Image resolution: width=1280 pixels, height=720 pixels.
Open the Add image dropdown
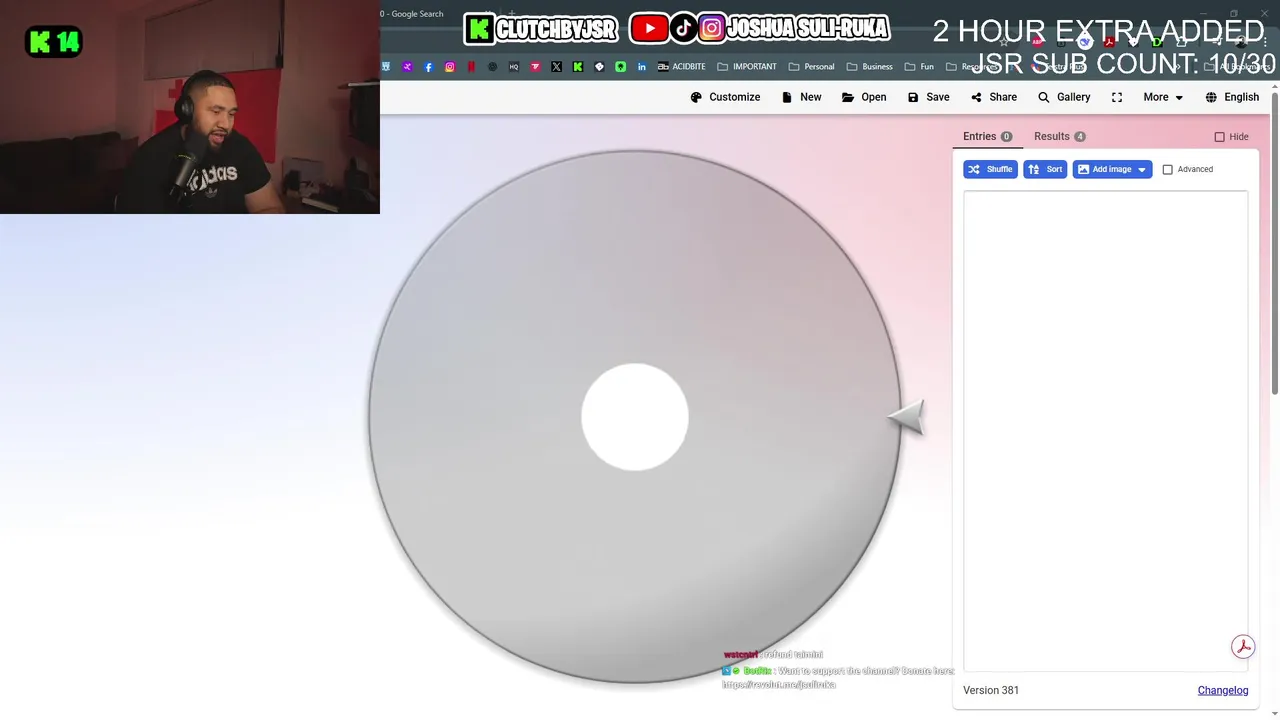(1112, 169)
